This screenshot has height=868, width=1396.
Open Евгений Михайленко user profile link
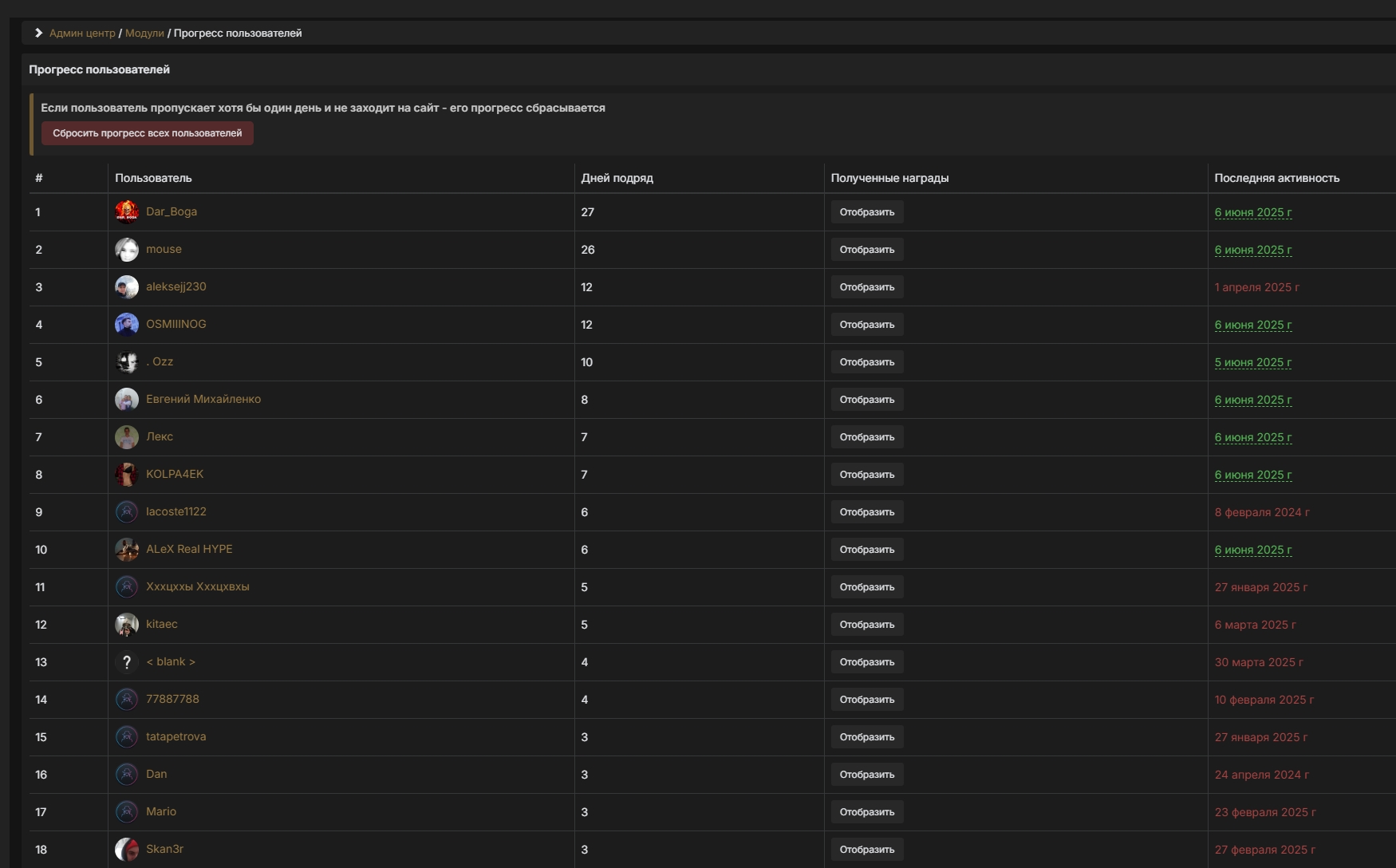click(203, 400)
